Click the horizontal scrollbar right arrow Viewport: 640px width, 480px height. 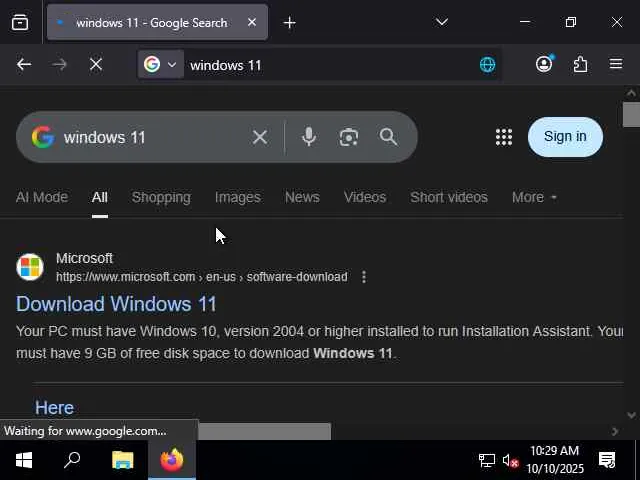click(x=615, y=431)
